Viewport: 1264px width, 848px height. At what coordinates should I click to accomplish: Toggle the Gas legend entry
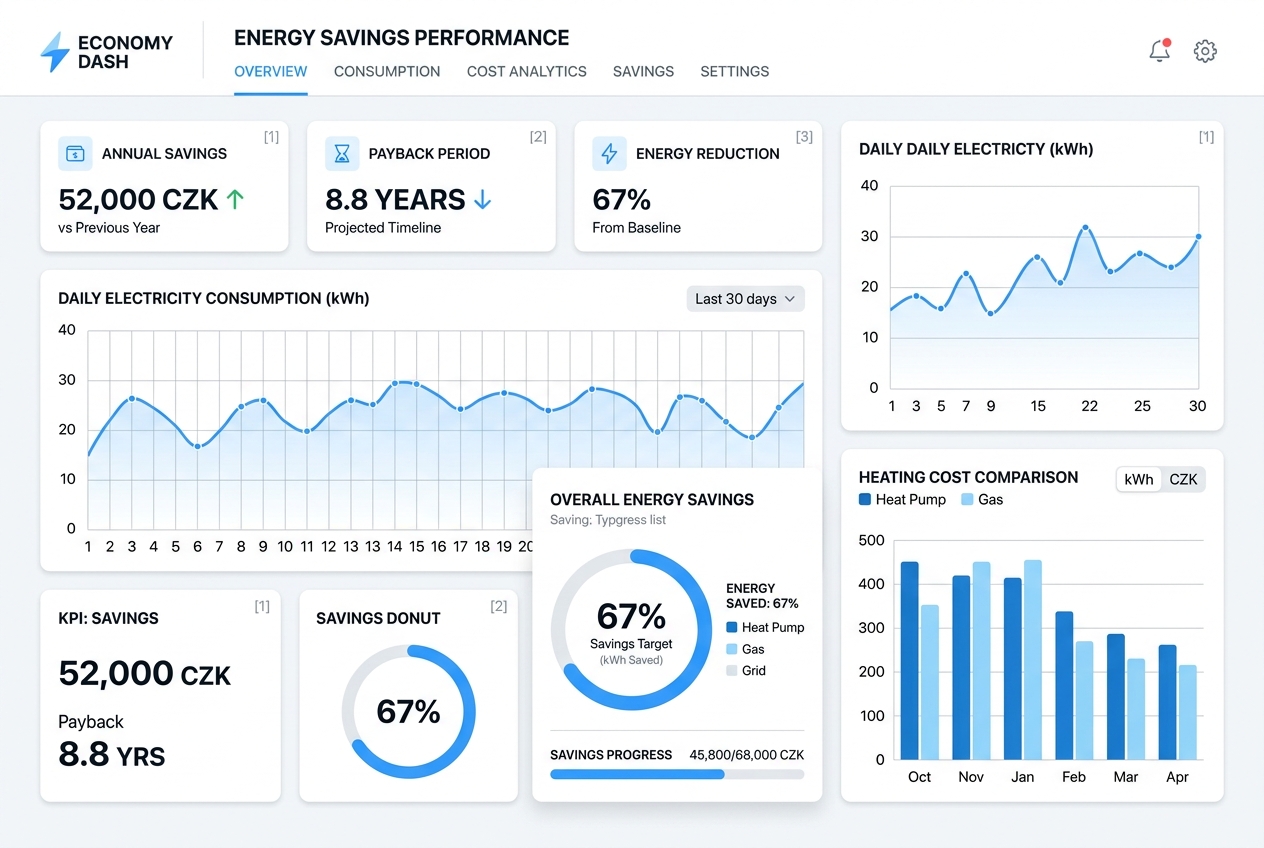(x=981, y=500)
